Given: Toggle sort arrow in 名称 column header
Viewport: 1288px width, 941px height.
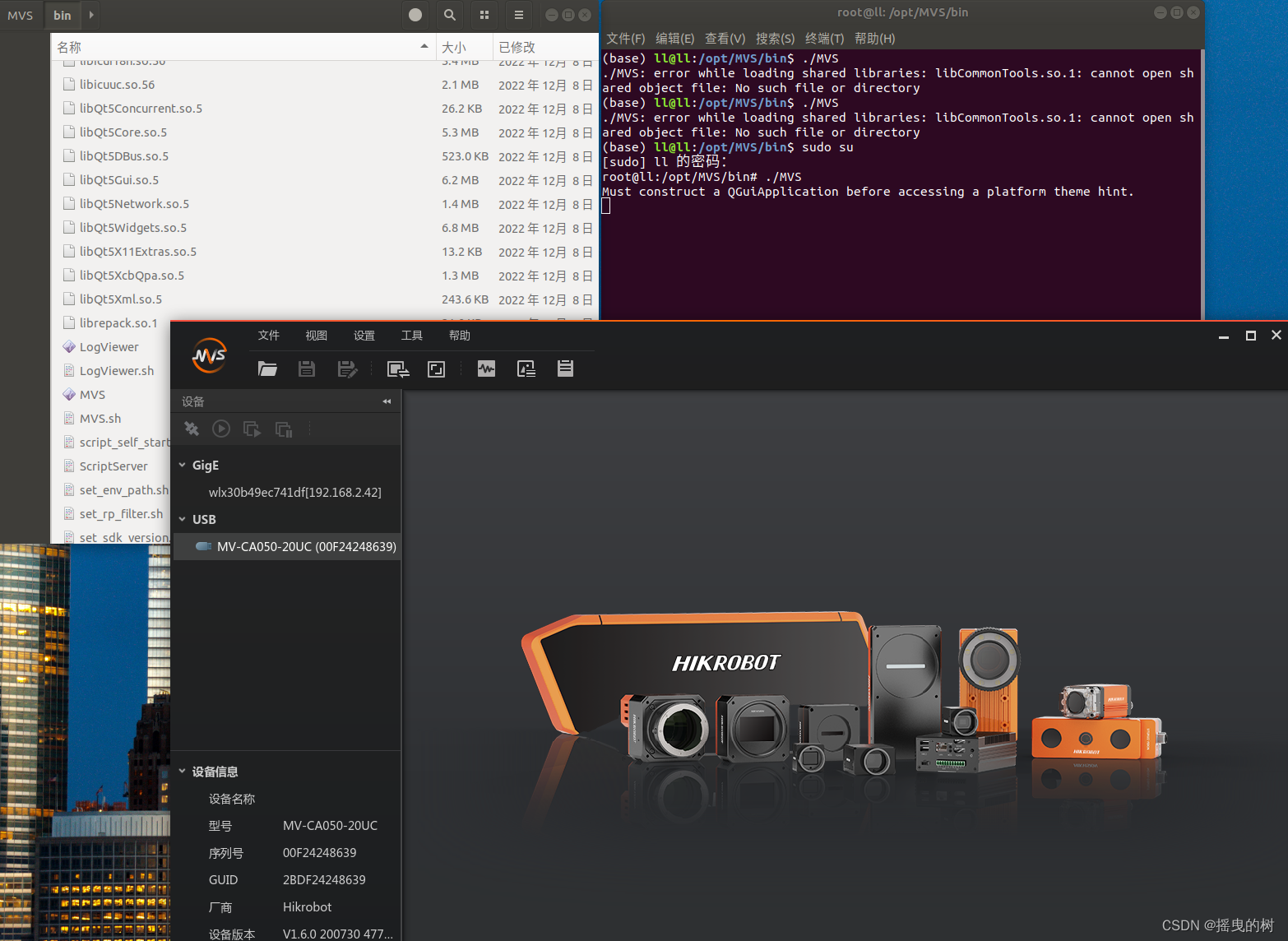Looking at the screenshot, I should coord(424,46).
